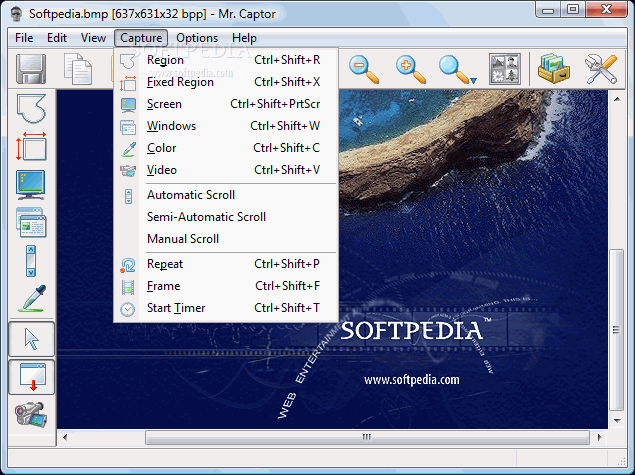Image resolution: width=635 pixels, height=475 pixels.
Task: Click the Zoom in magnifier icon
Action: pyautogui.click(x=411, y=69)
